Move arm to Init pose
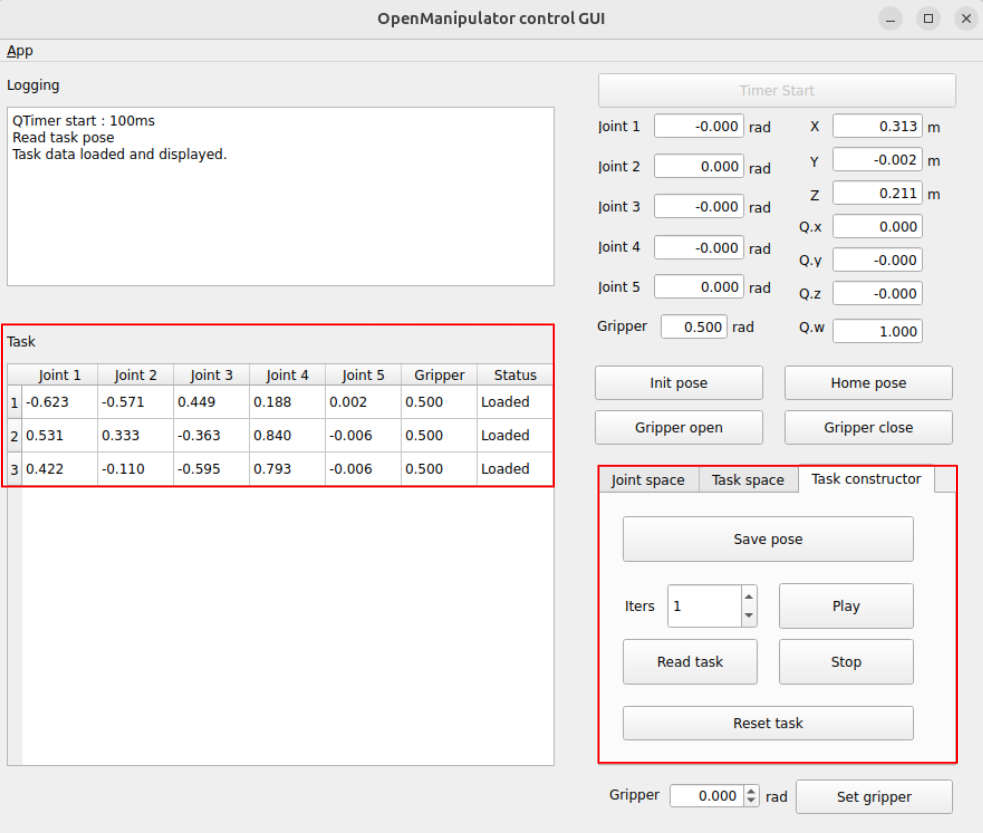The width and height of the screenshot is (983, 833). pos(678,383)
